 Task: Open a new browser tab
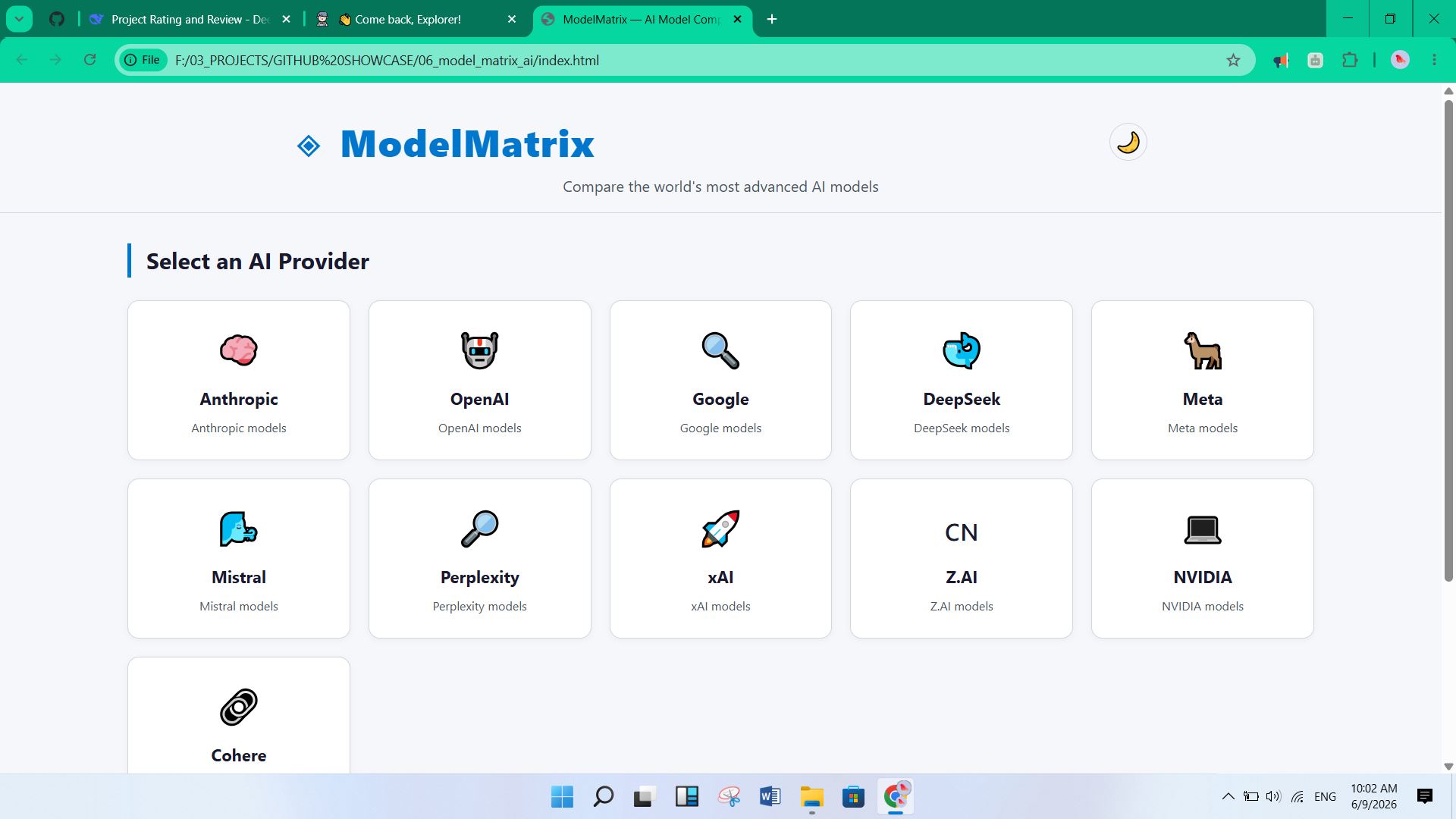[x=772, y=19]
